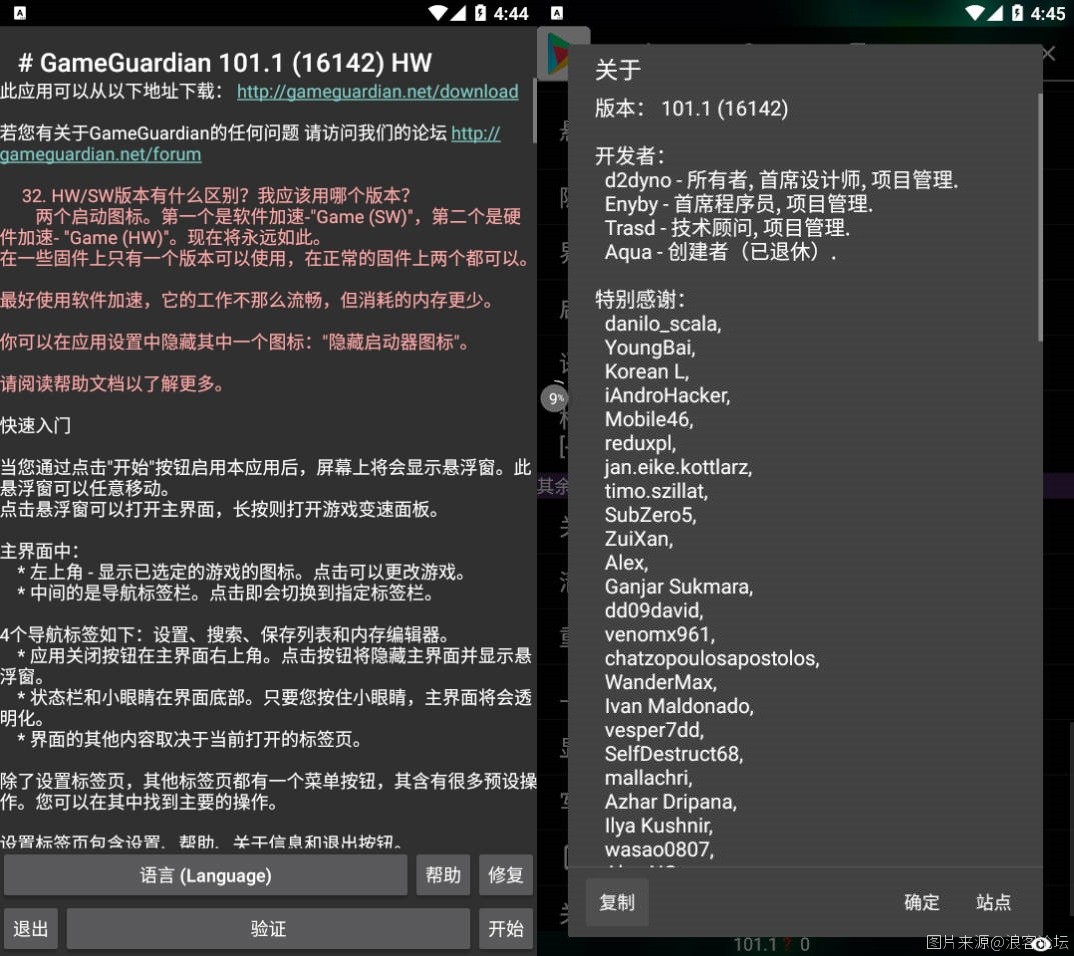The height and width of the screenshot is (956, 1074).
Task: Click the Wi-Fi icon in left status bar
Action: coord(438,13)
